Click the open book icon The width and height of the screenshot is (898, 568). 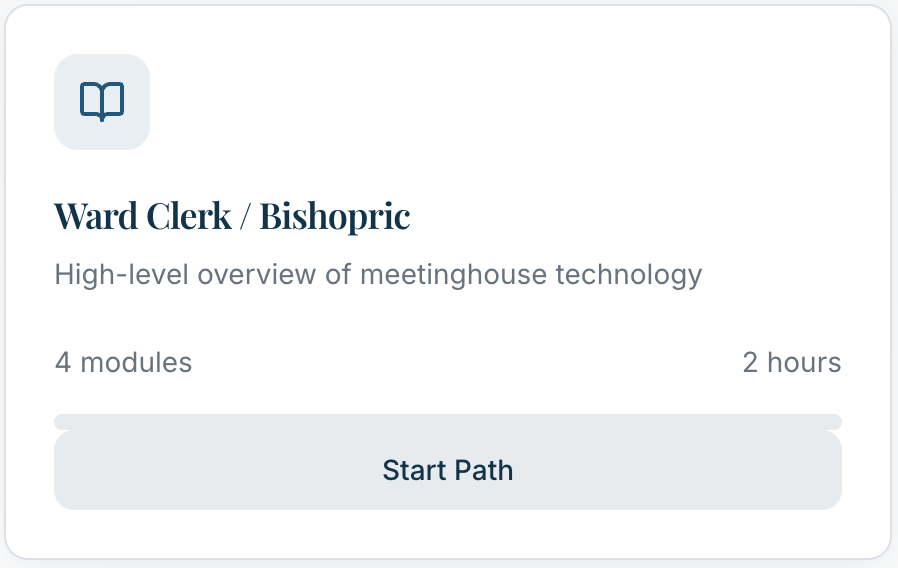coord(102,101)
